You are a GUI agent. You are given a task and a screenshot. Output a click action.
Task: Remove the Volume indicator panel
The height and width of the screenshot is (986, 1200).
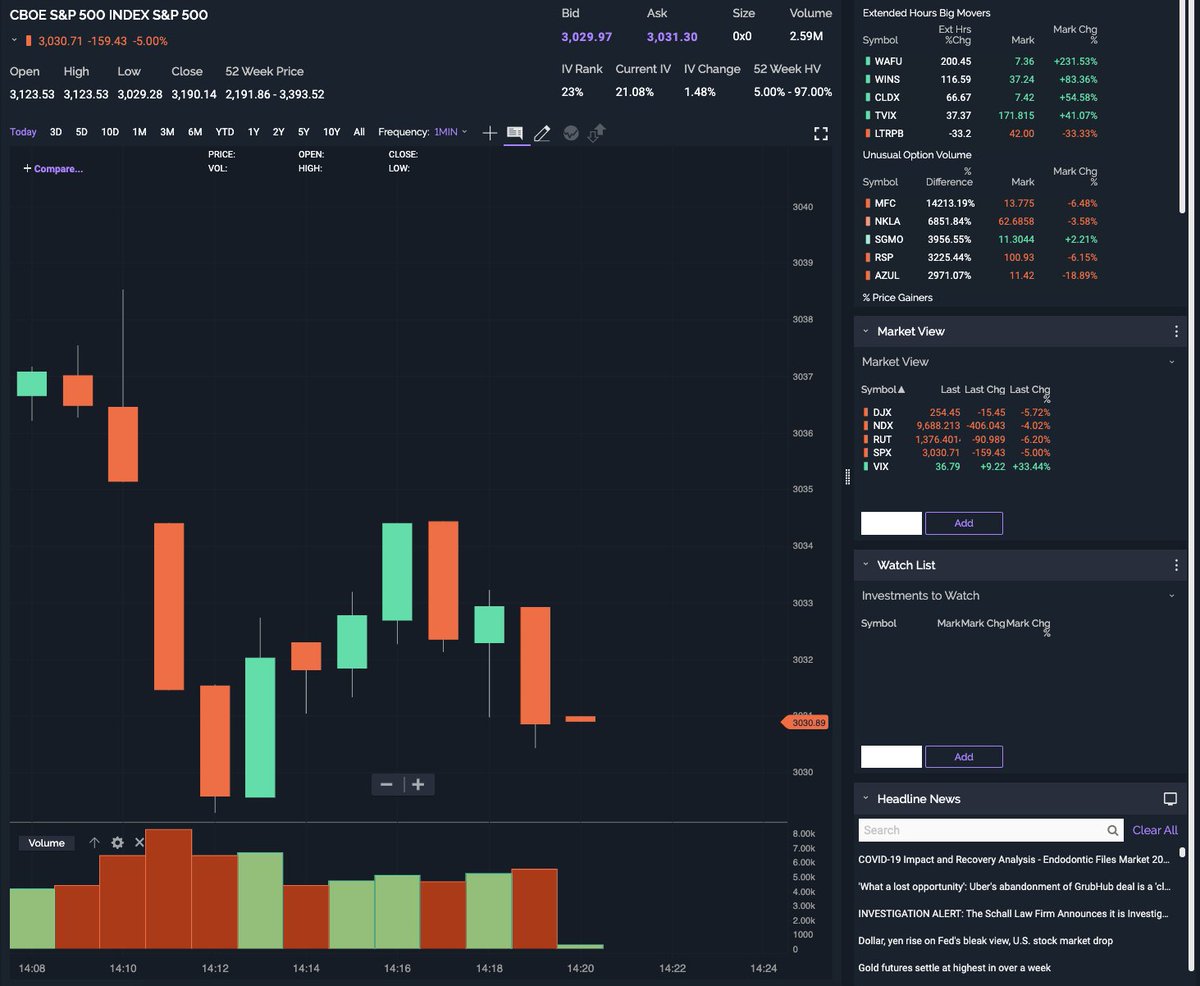pyautogui.click(x=139, y=843)
